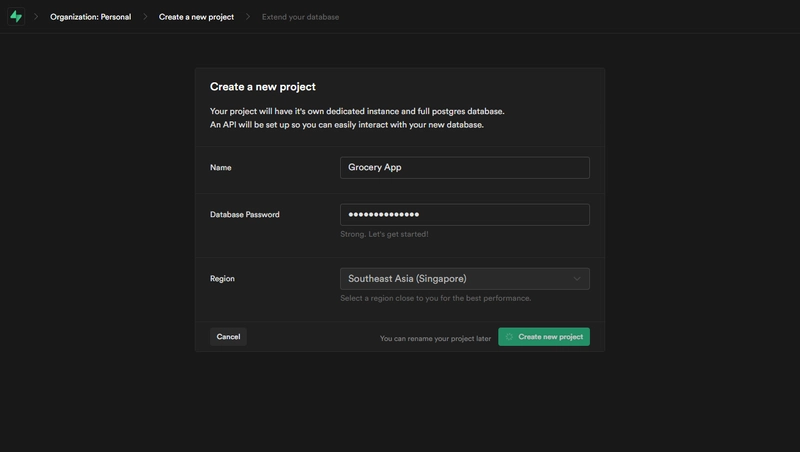Click the Name field label
The height and width of the screenshot is (452, 800).
[x=220, y=167]
